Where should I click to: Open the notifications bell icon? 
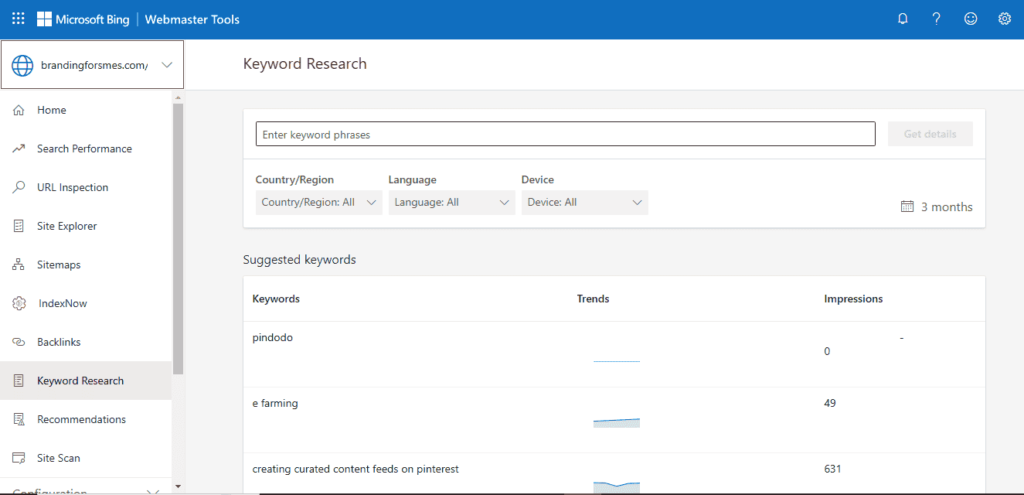click(903, 19)
